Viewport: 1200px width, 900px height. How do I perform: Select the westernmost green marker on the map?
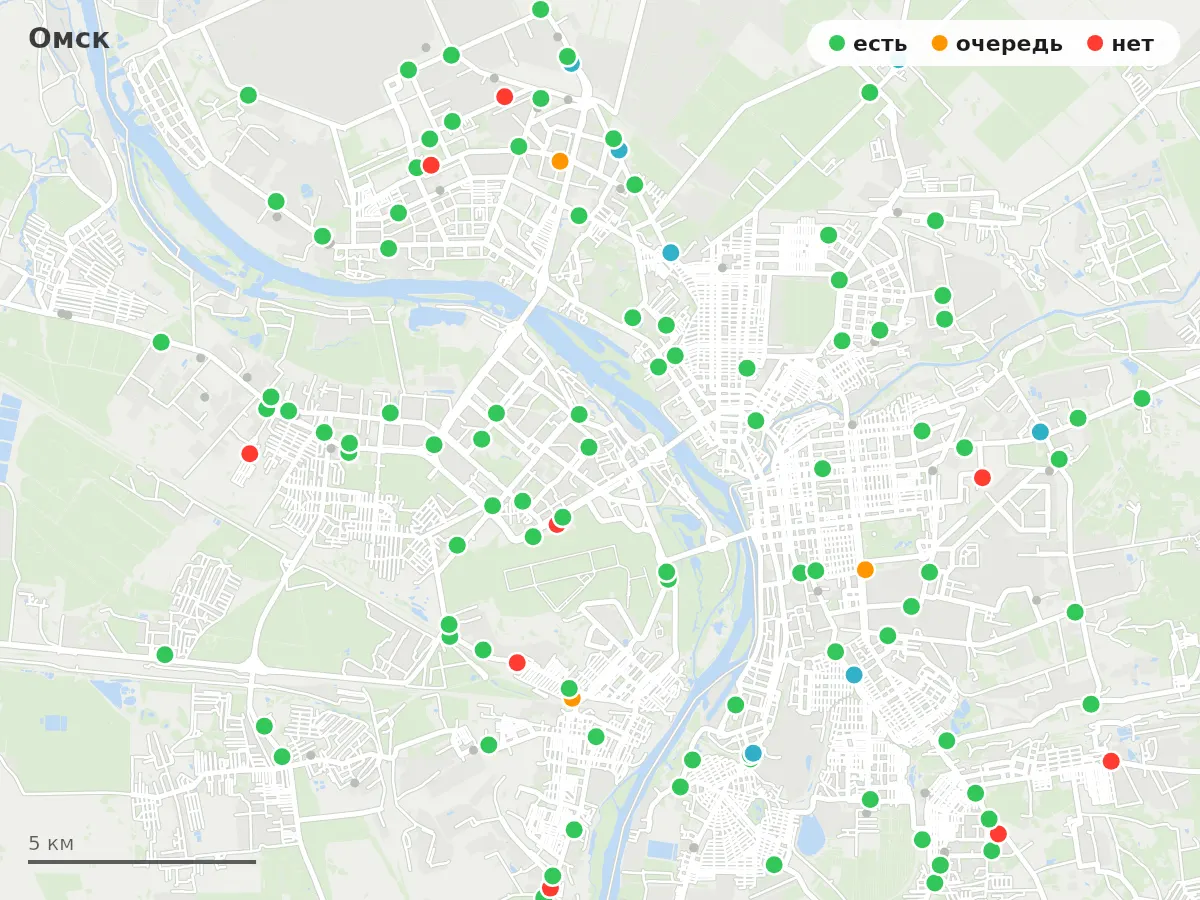click(x=161, y=342)
